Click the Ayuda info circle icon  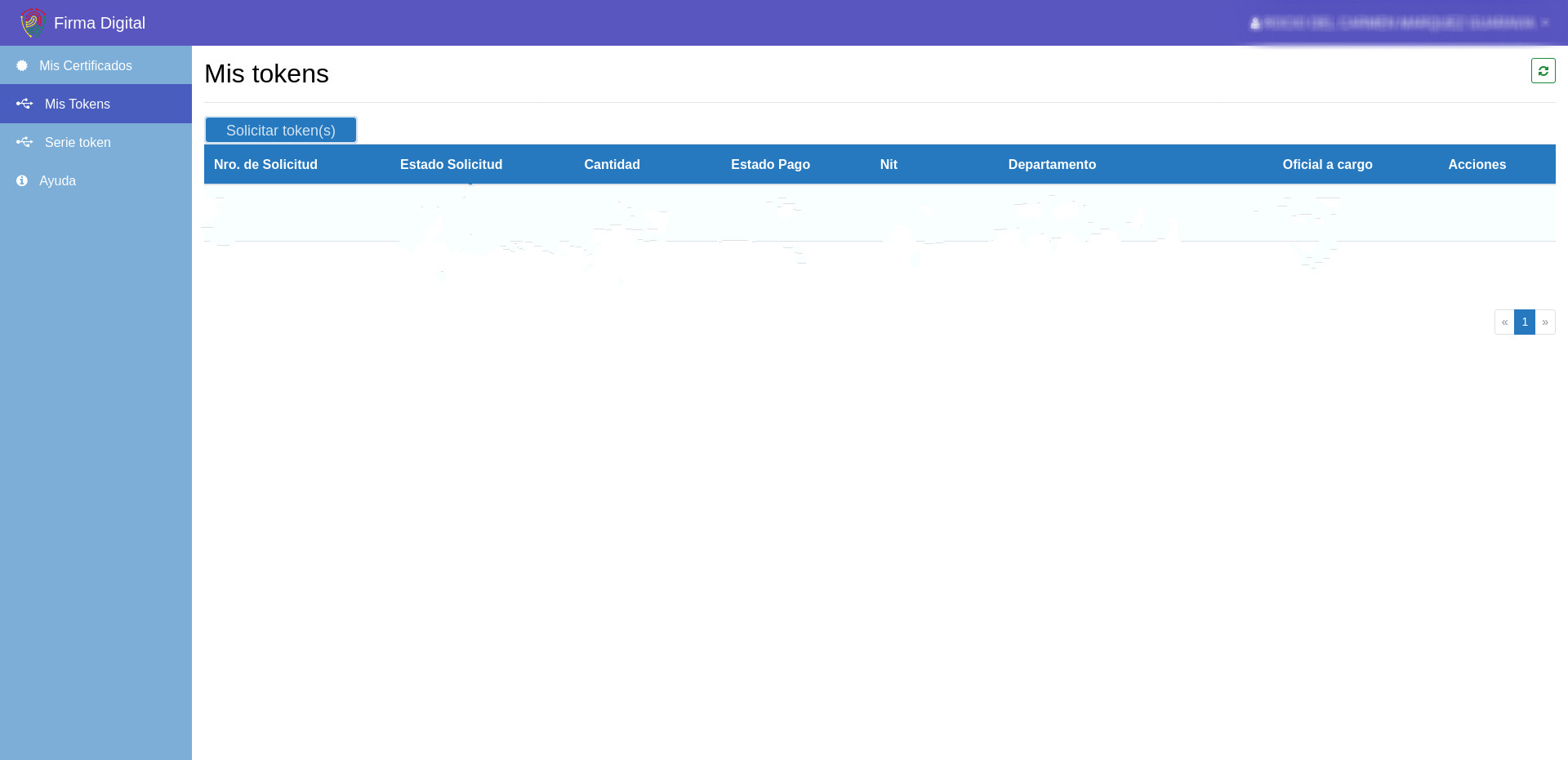(22, 180)
